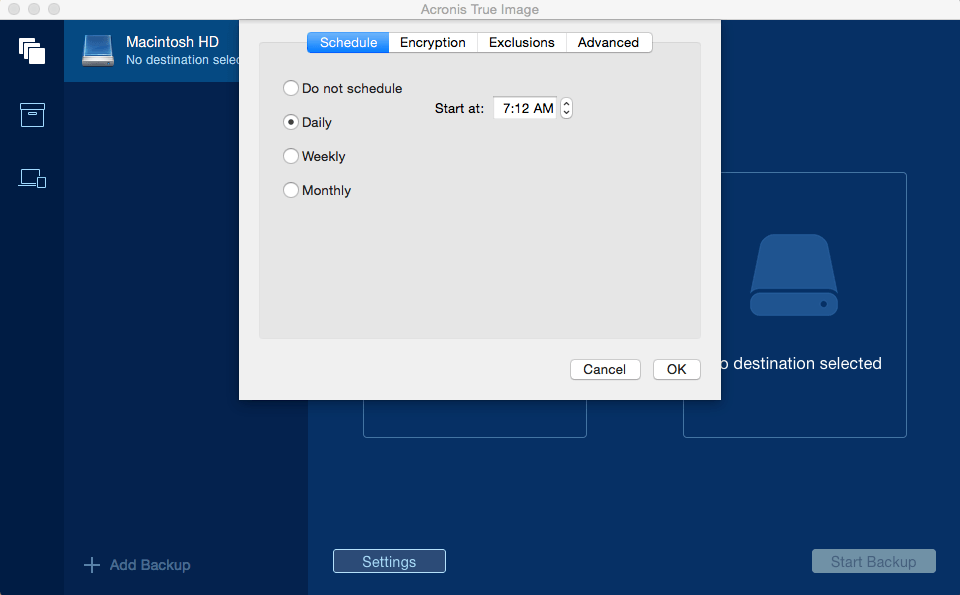Confirm the schedule with OK
Image resolution: width=960 pixels, height=595 pixels.
click(x=677, y=369)
